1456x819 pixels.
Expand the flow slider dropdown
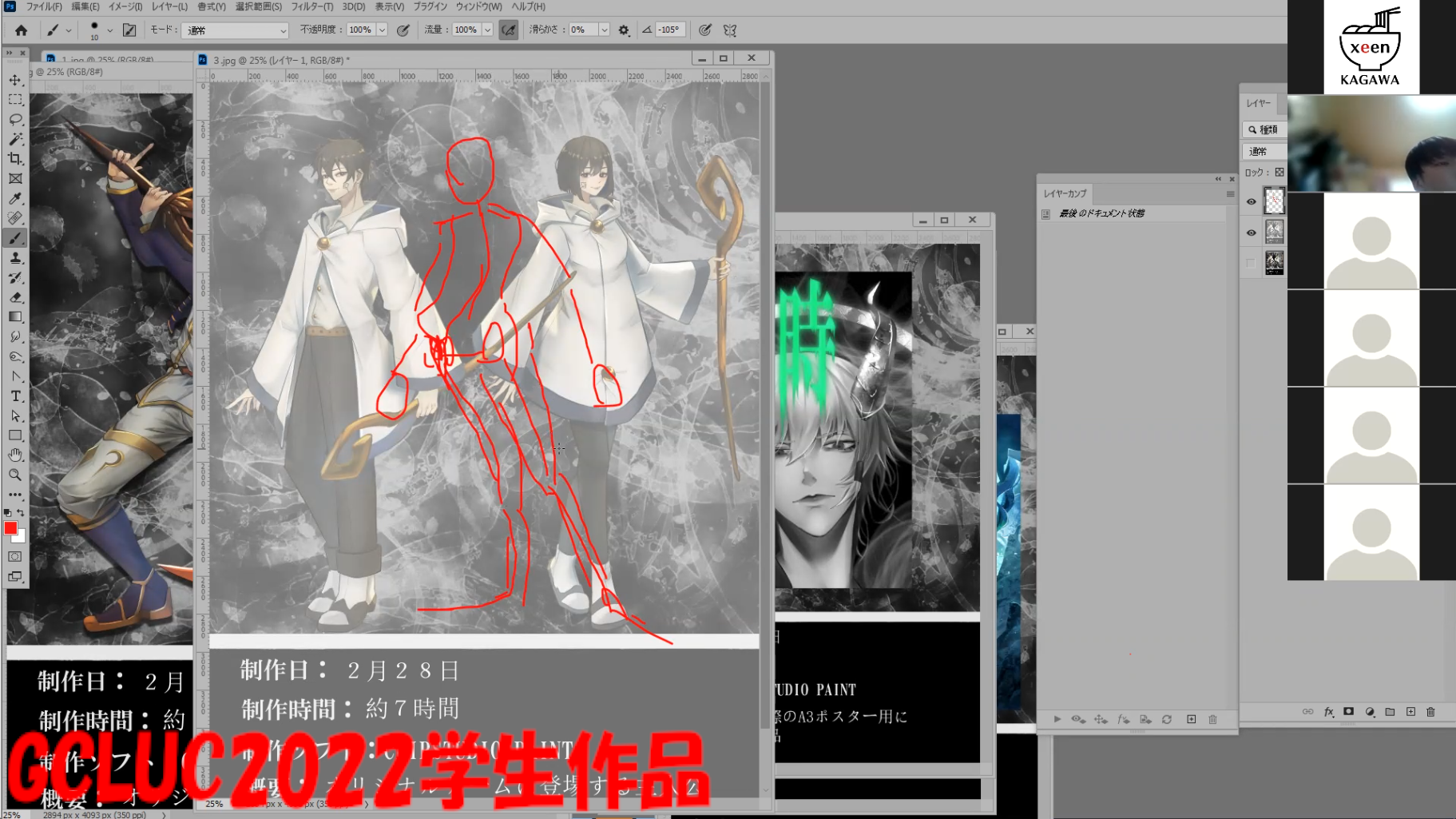[x=487, y=30]
